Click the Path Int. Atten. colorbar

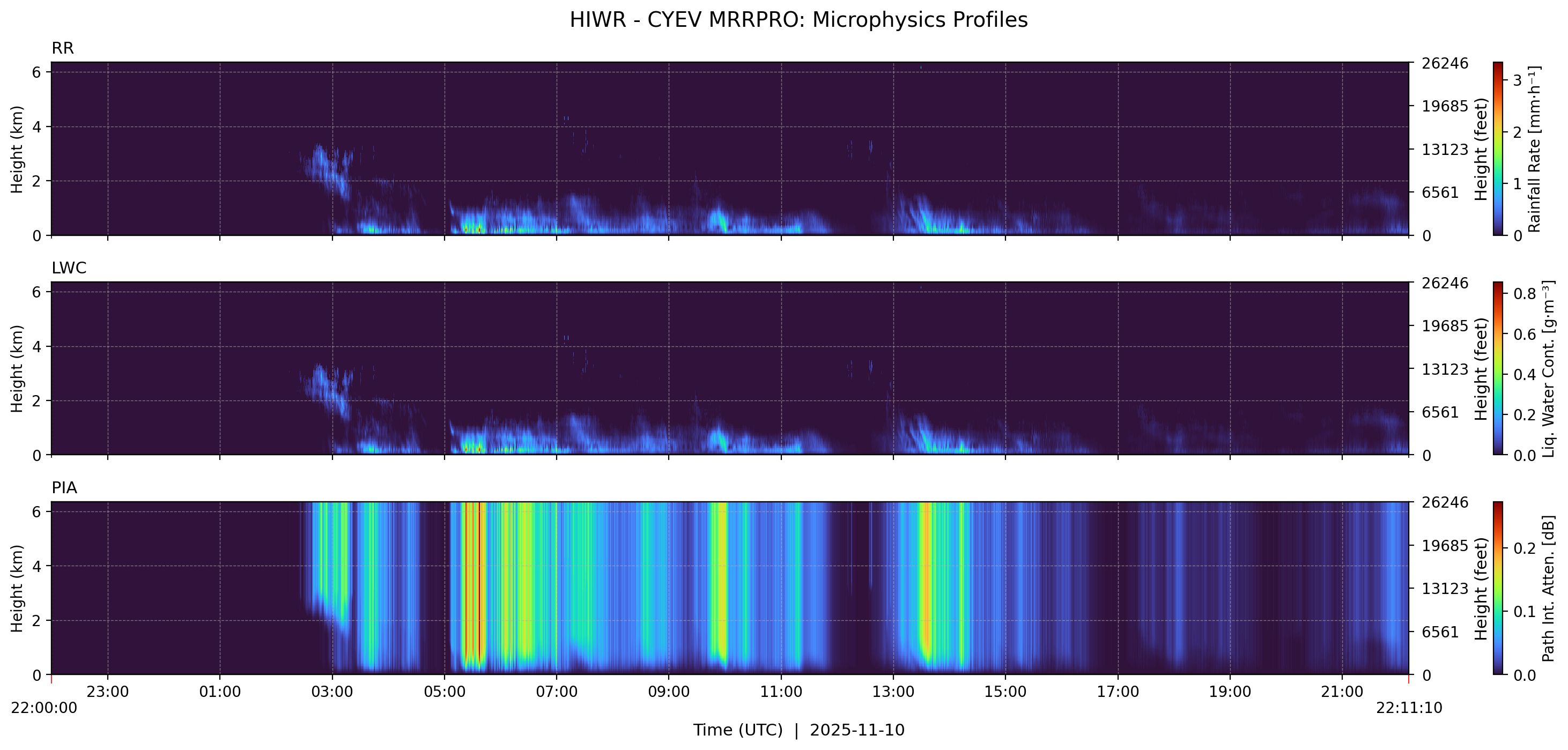1497,588
